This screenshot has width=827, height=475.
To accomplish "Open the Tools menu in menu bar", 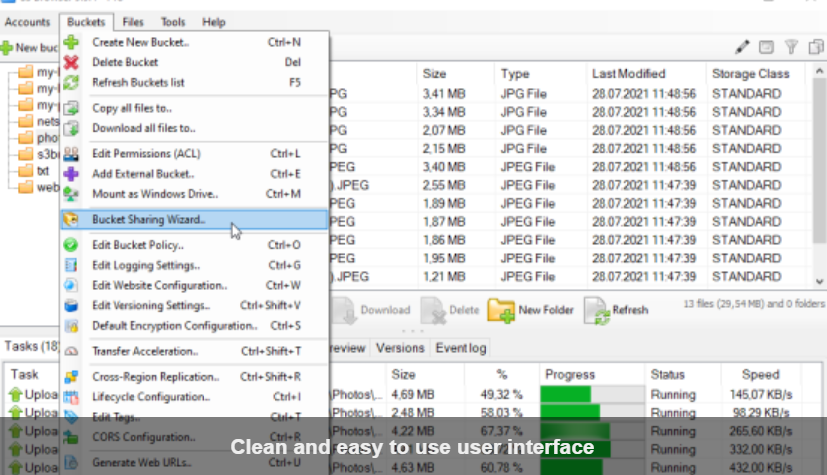I will point(173,22).
